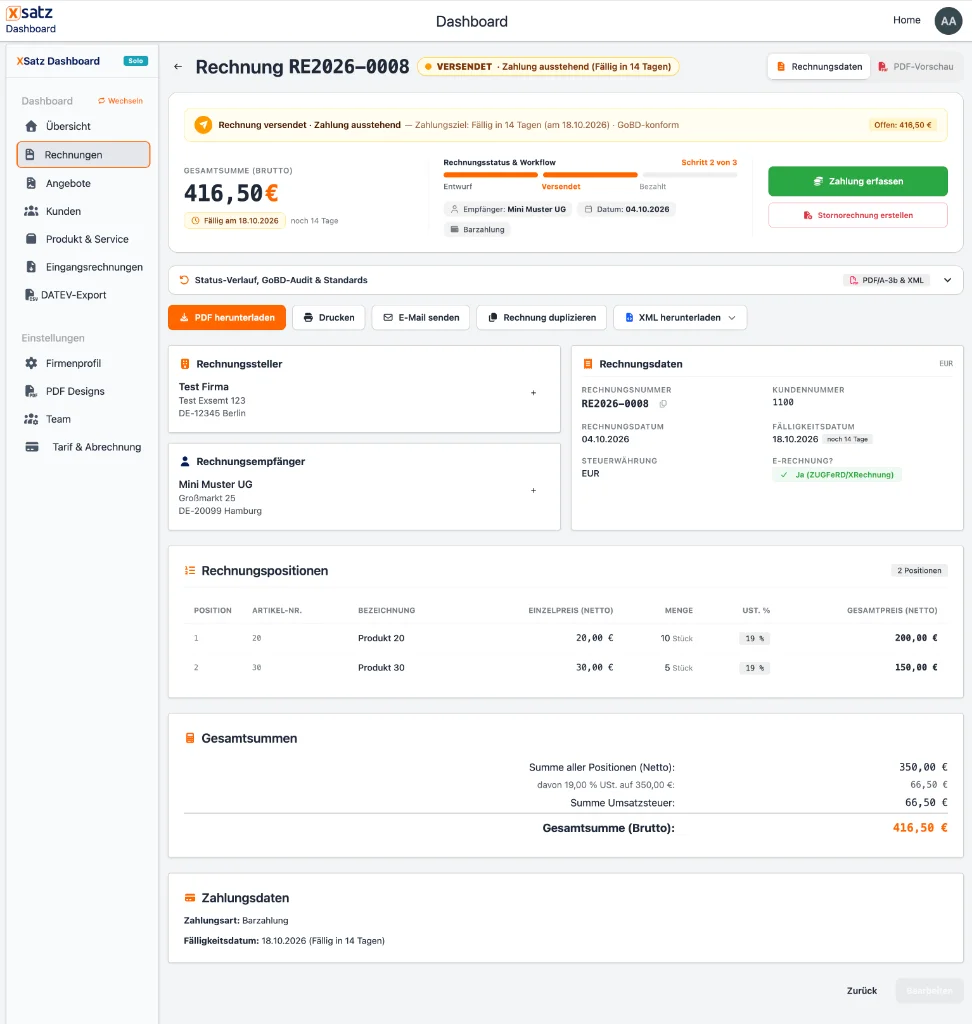Screen dimensions: 972x1024
Task: Click the Wechseln link
Action: 120,101
